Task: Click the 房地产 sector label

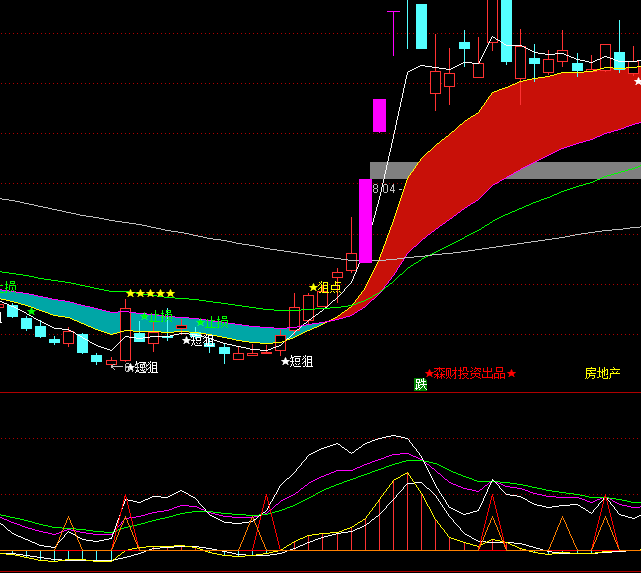Action: pos(602,373)
